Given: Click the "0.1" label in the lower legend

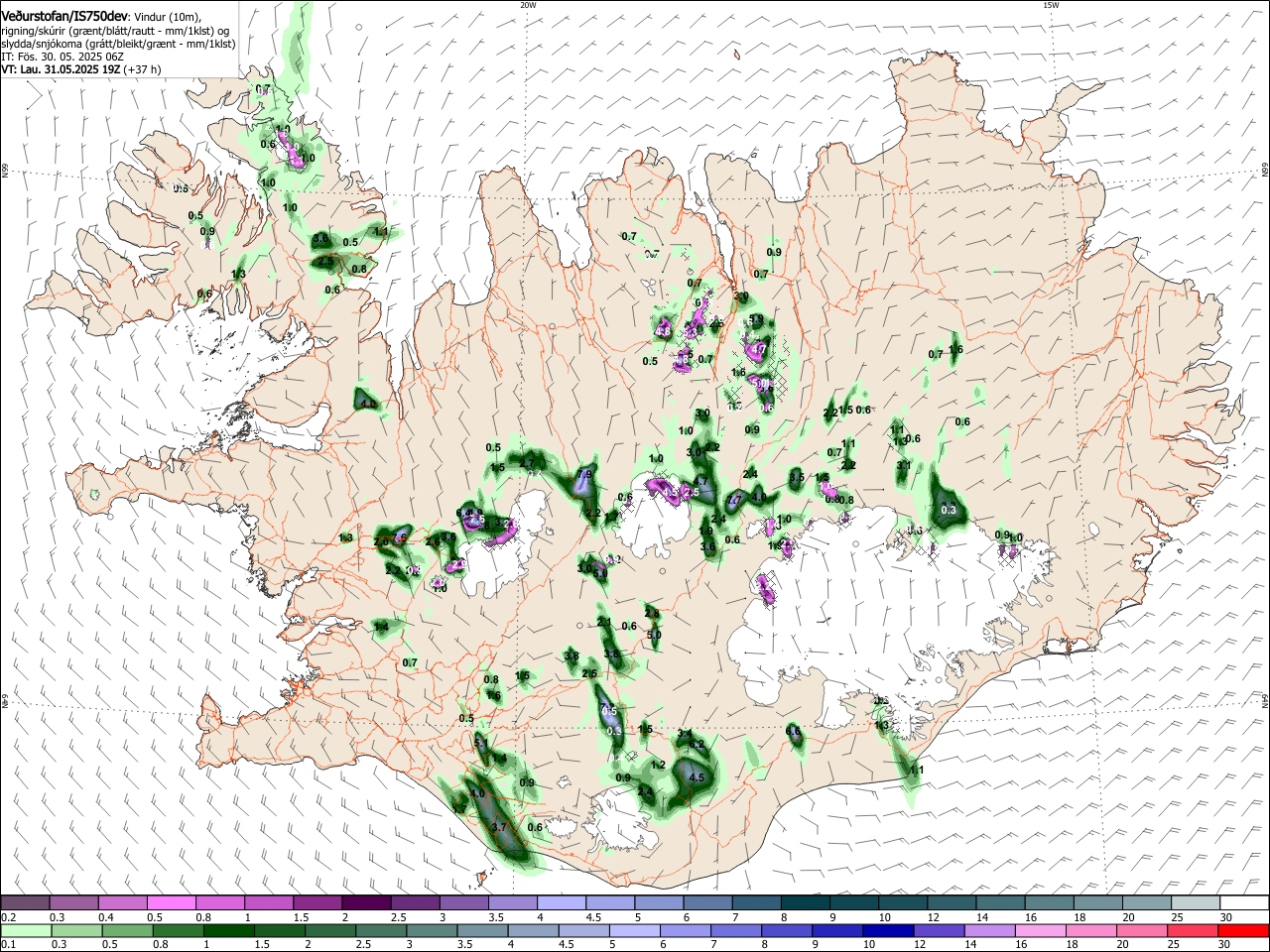Looking at the screenshot, I should [x=8, y=944].
